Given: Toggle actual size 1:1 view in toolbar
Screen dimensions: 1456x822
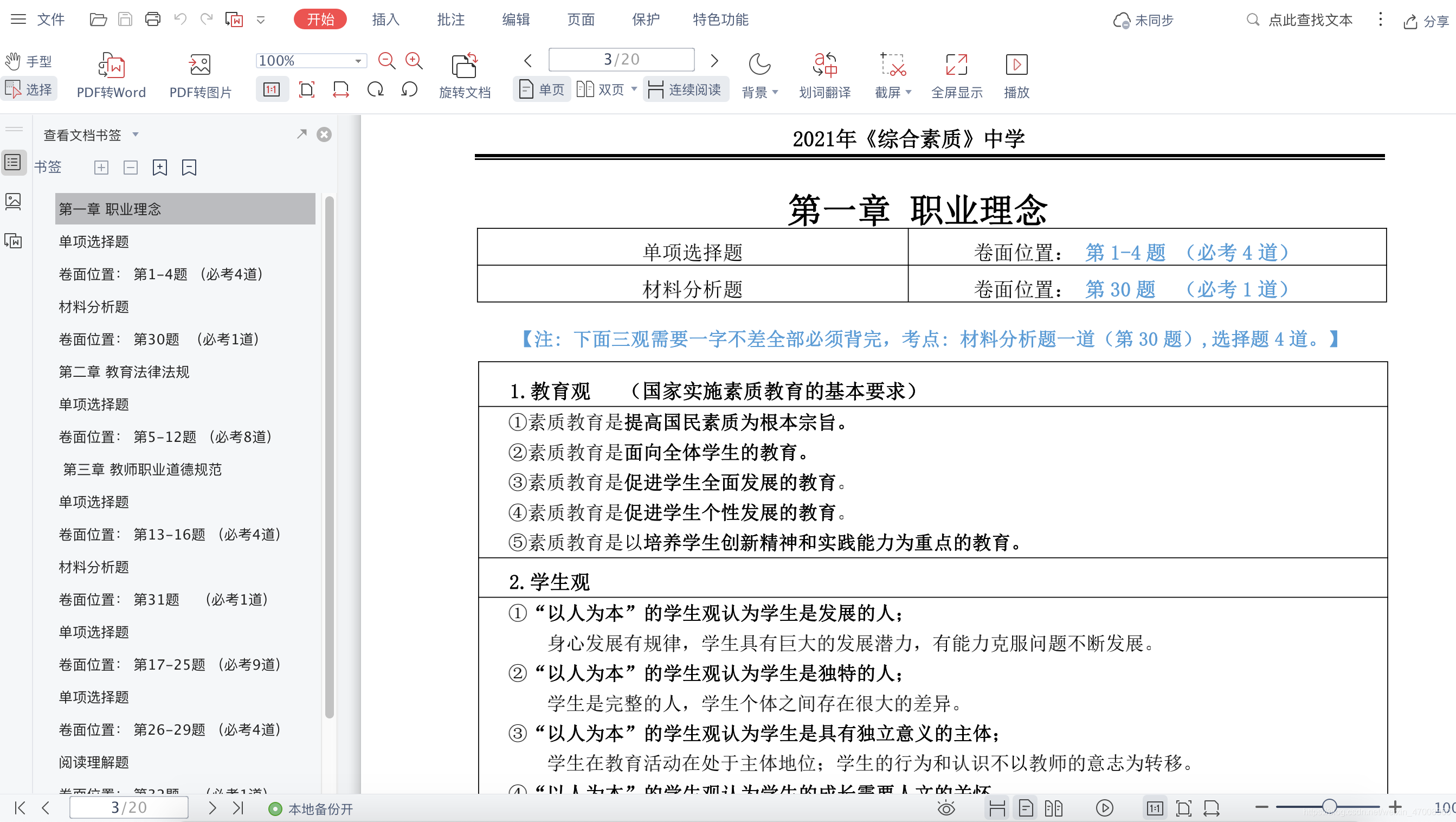Looking at the screenshot, I should tap(272, 89).
